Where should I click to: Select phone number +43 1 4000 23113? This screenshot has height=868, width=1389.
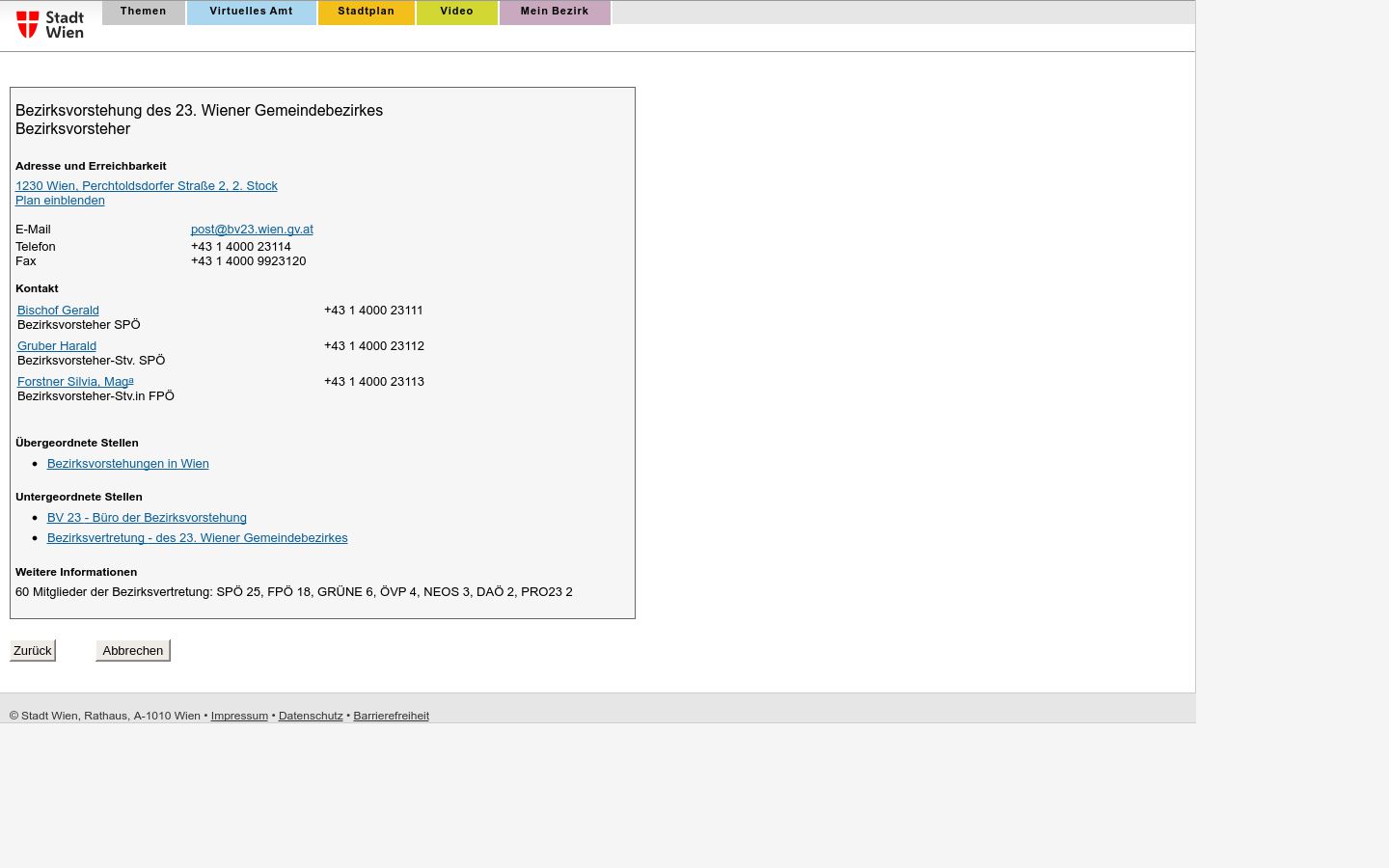tap(374, 382)
